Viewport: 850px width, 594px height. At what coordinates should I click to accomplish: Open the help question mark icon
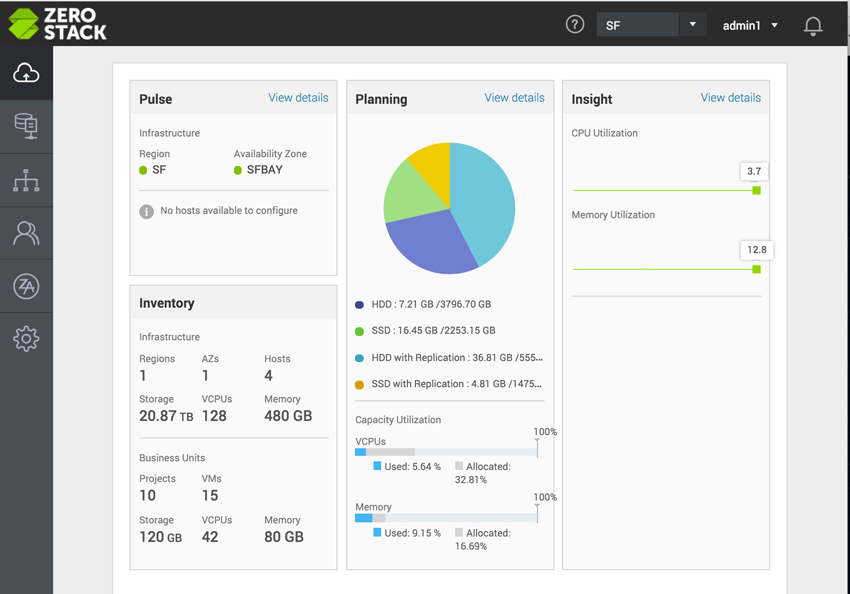pos(575,24)
